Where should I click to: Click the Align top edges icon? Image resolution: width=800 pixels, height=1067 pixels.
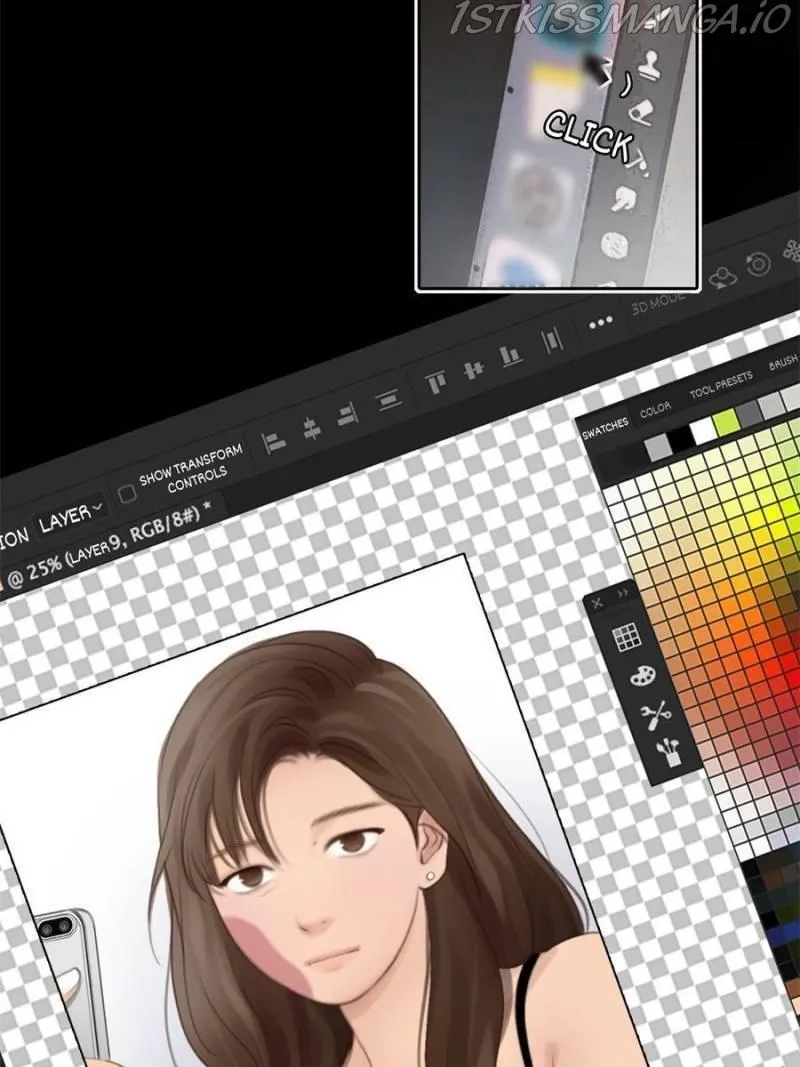[x=435, y=382]
